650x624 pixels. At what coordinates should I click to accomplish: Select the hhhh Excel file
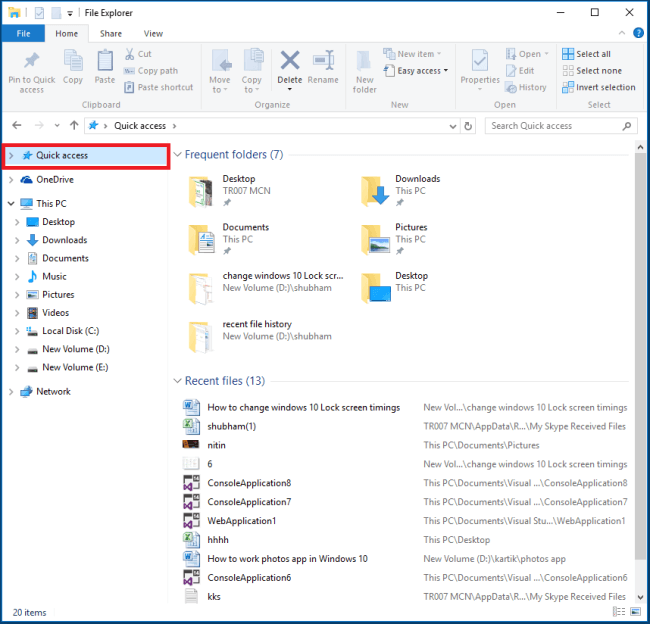218,540
